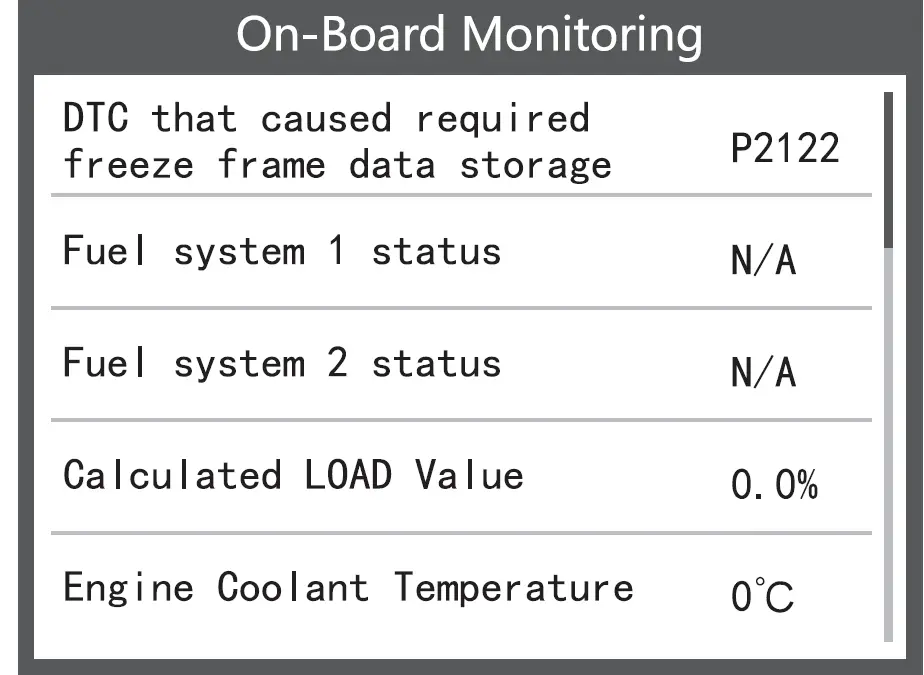Image resolution: width=924 pixels, height=675 pixels.
Task: Click the divider below Fuel system 2 status
Action: pyautogui.click(x=461, y=420)
